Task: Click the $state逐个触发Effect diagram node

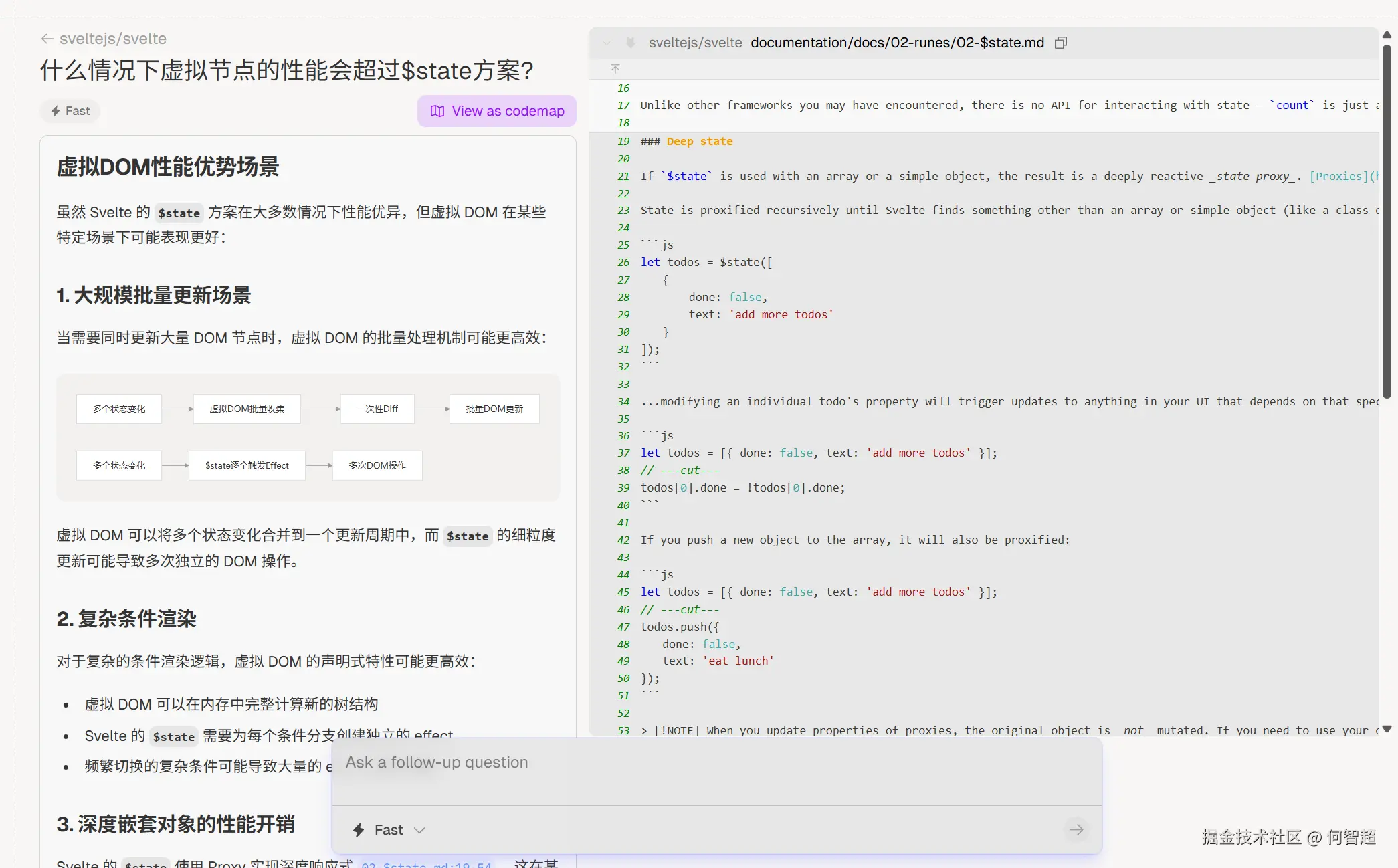Action: click(x=247, y=465)
